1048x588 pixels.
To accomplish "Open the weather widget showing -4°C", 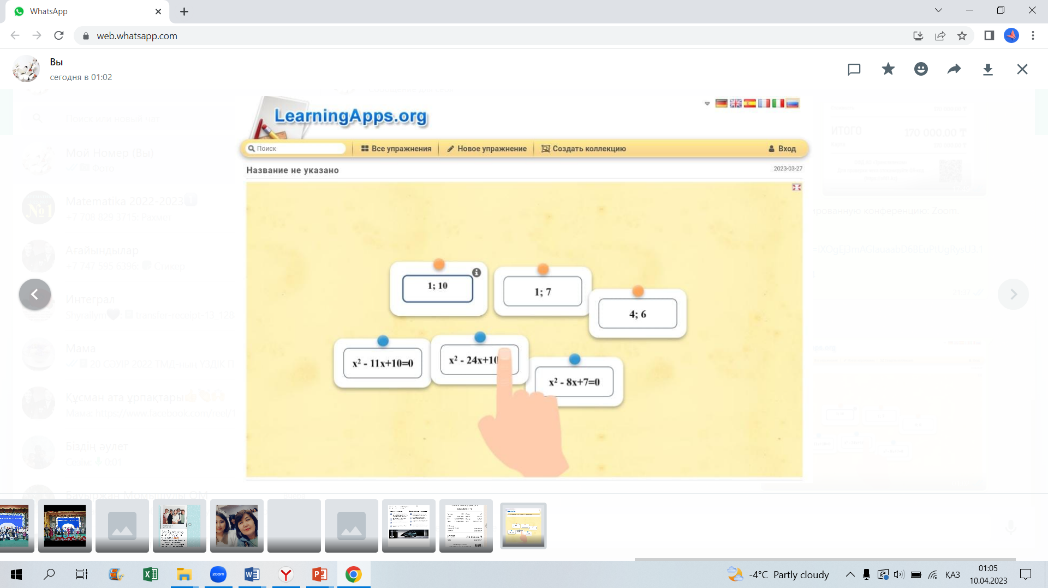I will [779, 575].
